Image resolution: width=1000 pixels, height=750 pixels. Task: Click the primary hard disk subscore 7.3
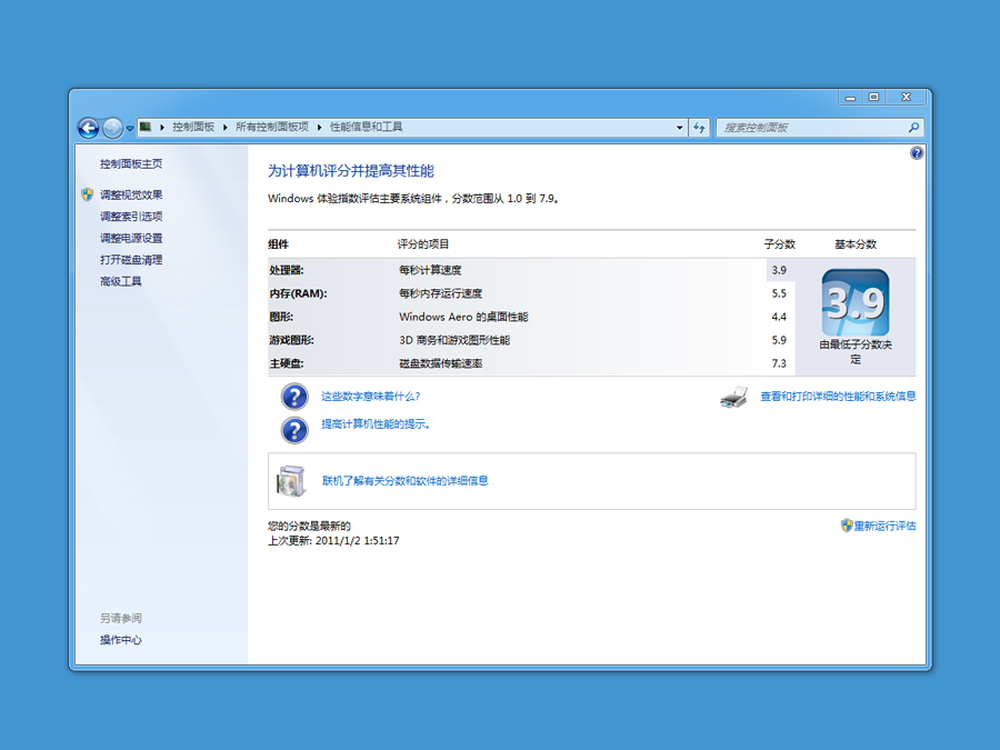[779, 364]
